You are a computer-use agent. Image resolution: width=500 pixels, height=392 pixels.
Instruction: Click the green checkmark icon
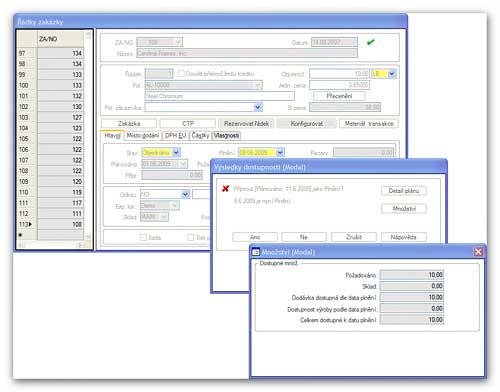tap(370, 42)
